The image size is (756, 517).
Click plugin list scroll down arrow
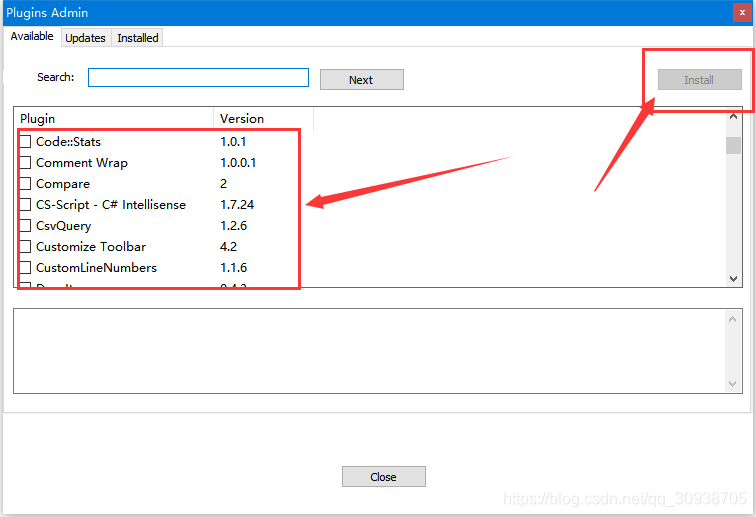[733, 278]
